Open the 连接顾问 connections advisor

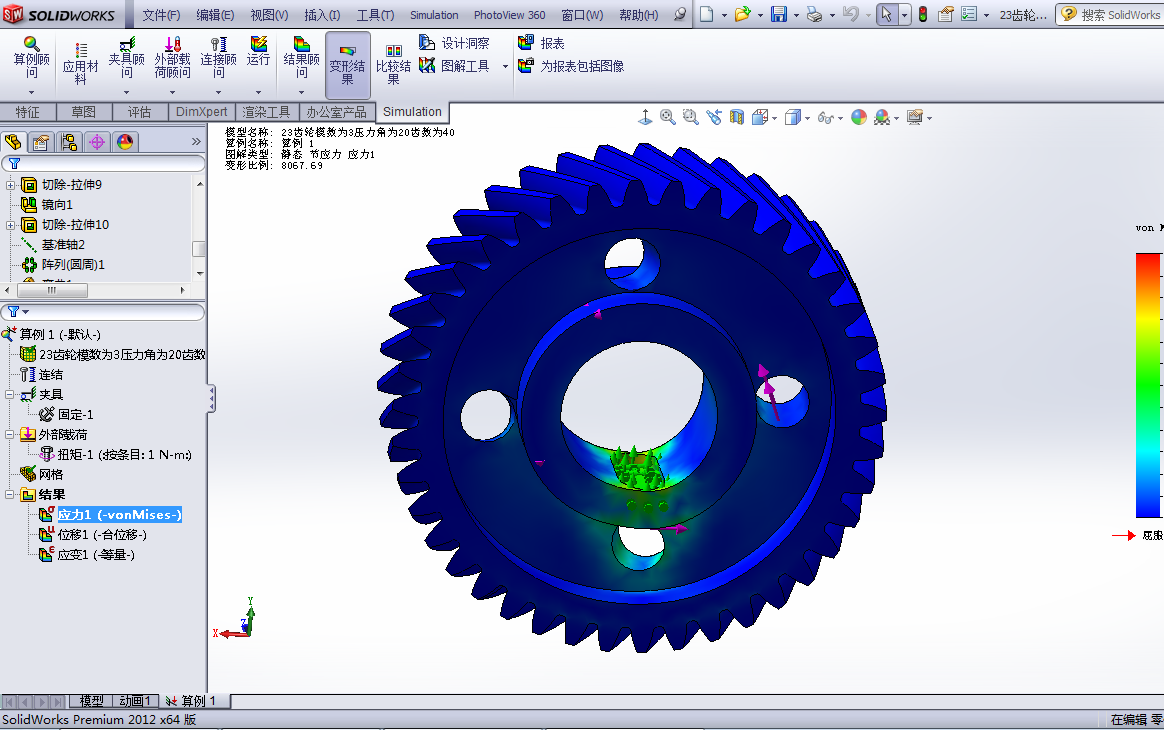[x=218, y=57]
